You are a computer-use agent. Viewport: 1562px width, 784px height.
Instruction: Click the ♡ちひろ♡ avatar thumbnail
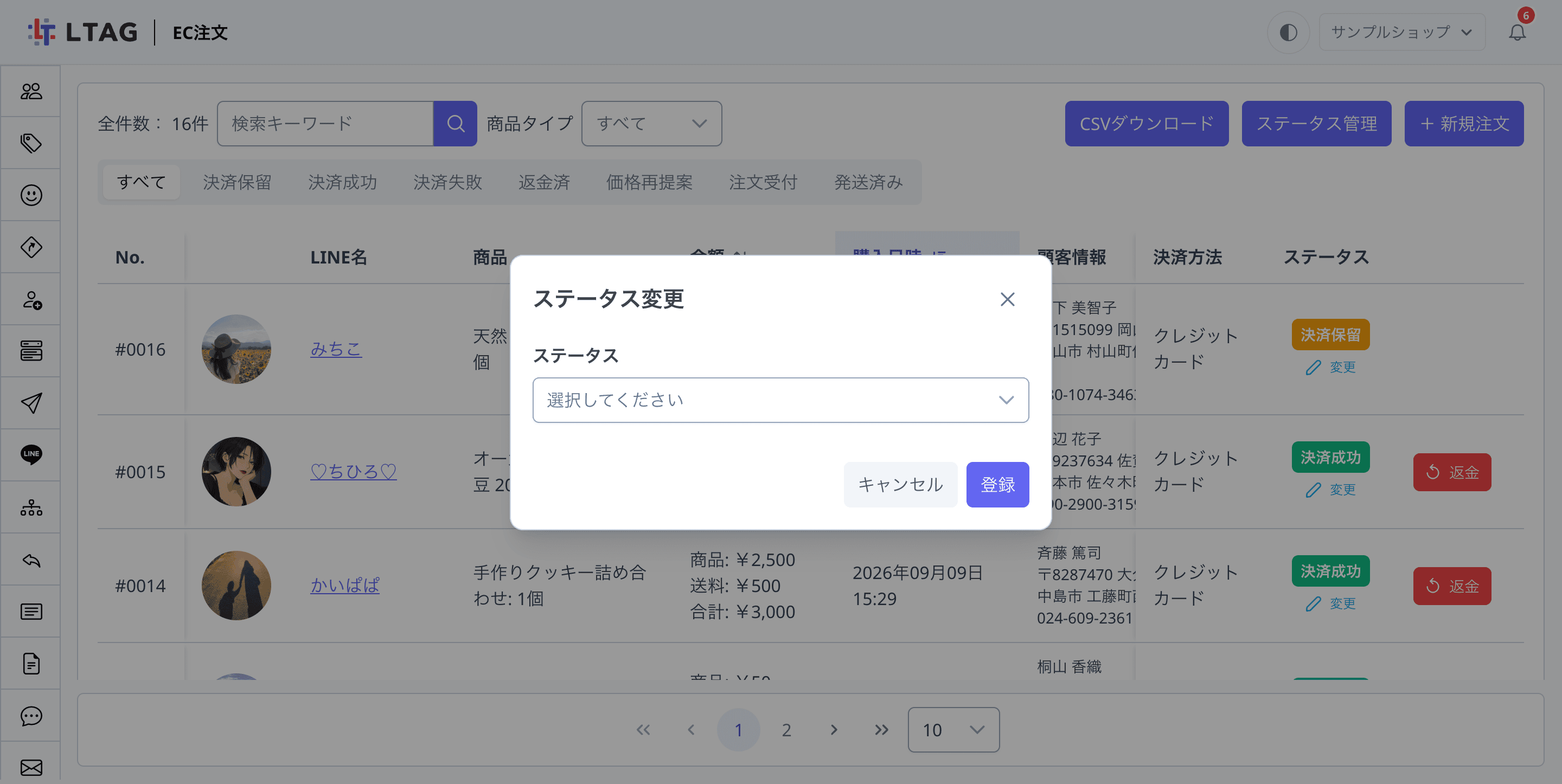click(236, 472)
